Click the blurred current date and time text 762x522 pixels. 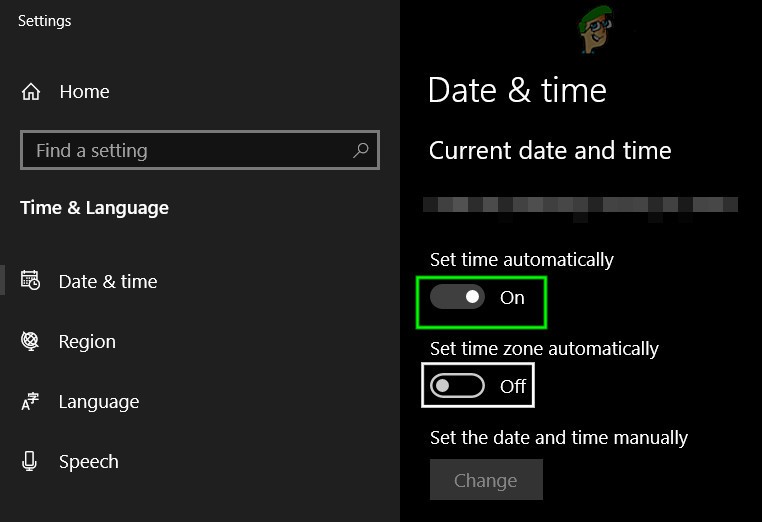(x=580, y=205)
